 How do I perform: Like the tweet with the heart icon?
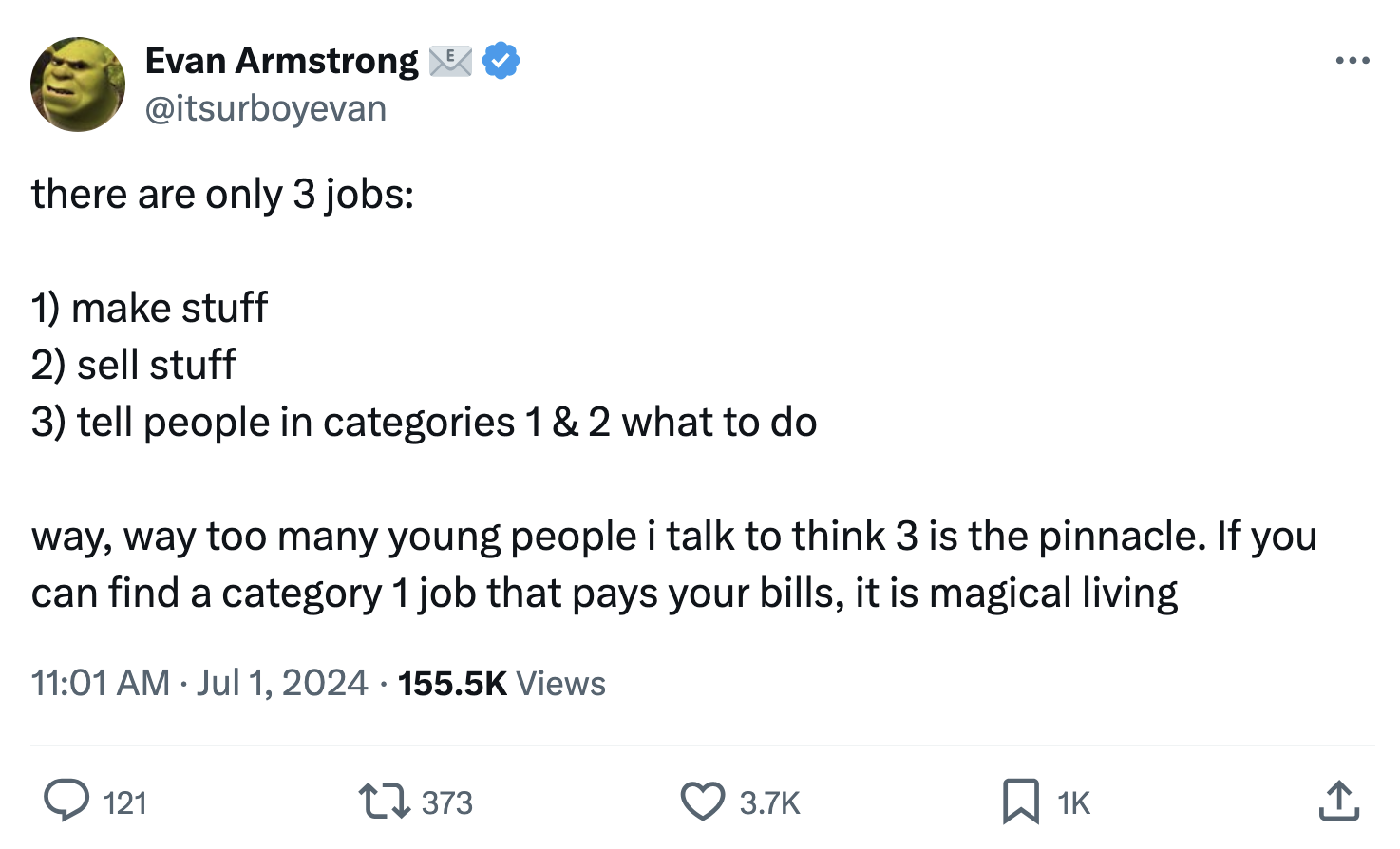(x=703, y=801)
